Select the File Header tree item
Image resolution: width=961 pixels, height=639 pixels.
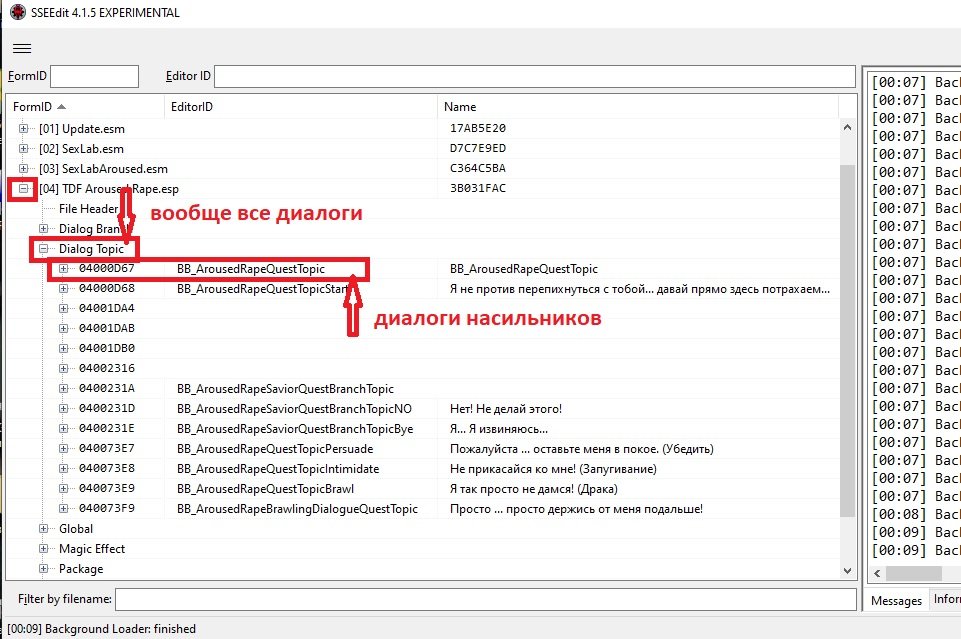click(88, 209)
